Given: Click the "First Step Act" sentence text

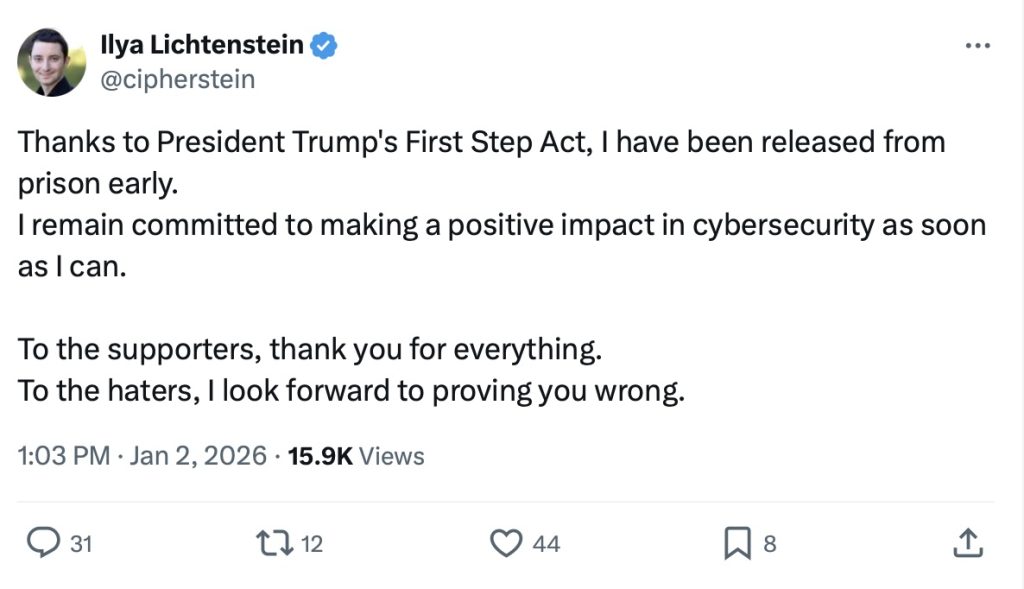Looking at the screenshot, I should (480, 142).
